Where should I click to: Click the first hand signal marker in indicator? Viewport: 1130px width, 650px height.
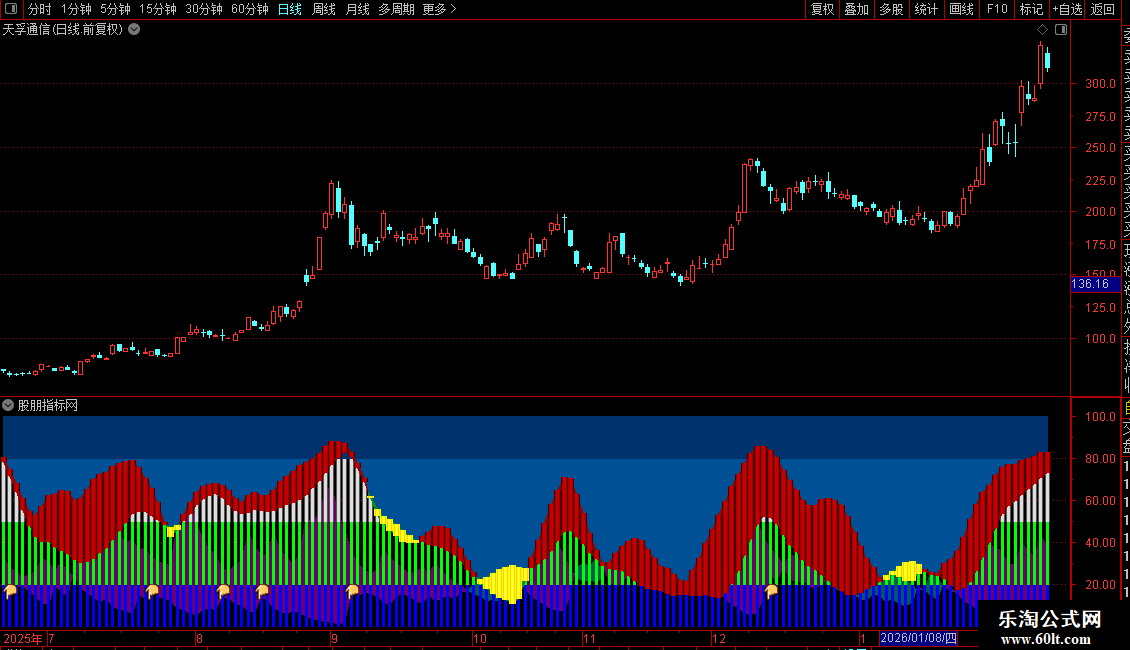pos(10,592)
